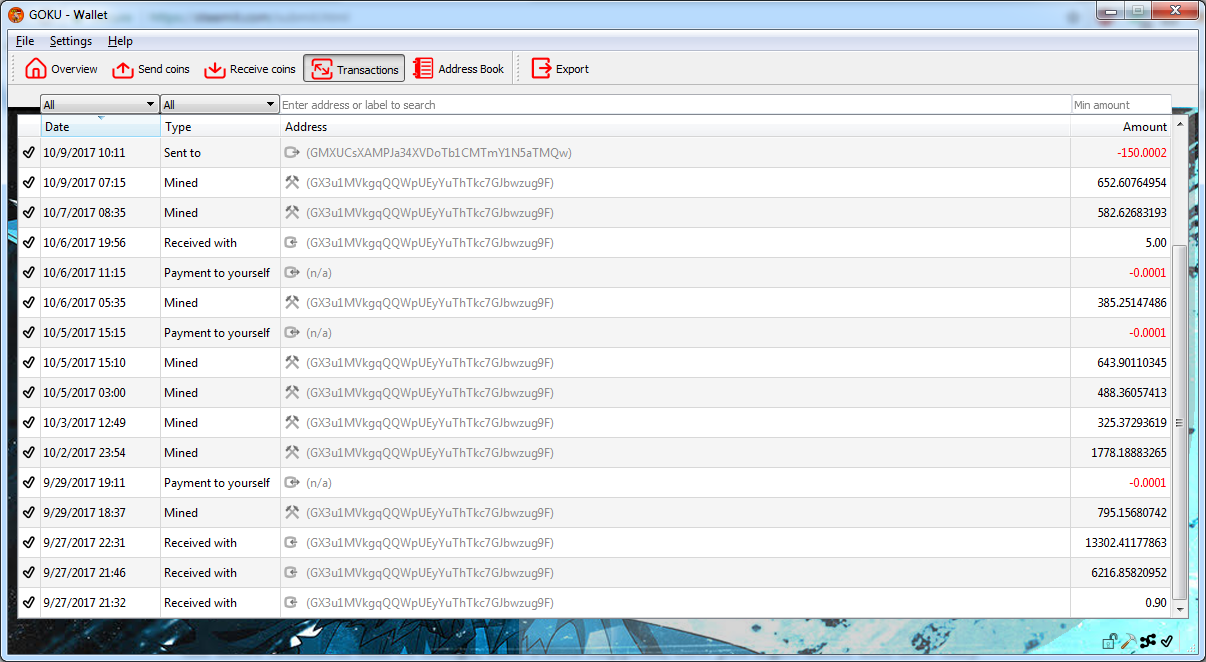Click the receive icon on 9/27/2017 21:32 row

(x=292, y=603)
